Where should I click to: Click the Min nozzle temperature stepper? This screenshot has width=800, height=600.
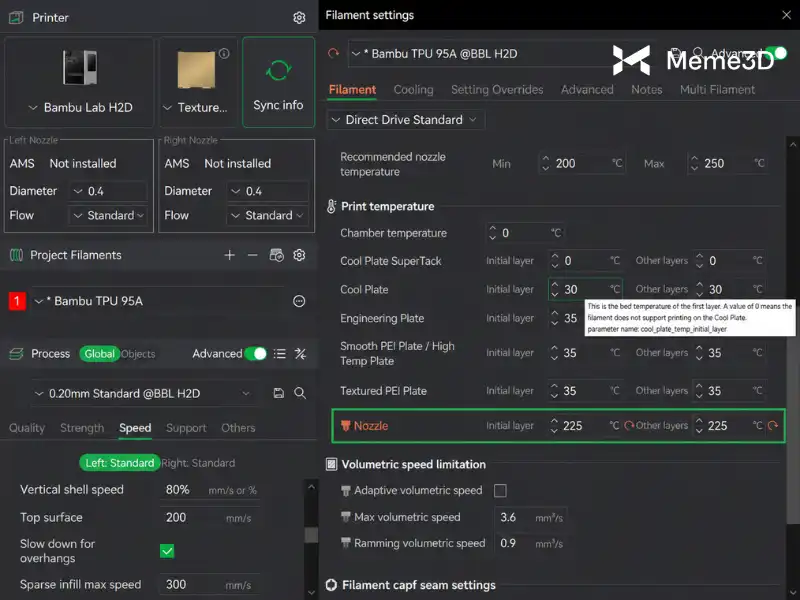pyautogui.click(x=545, y=163)
